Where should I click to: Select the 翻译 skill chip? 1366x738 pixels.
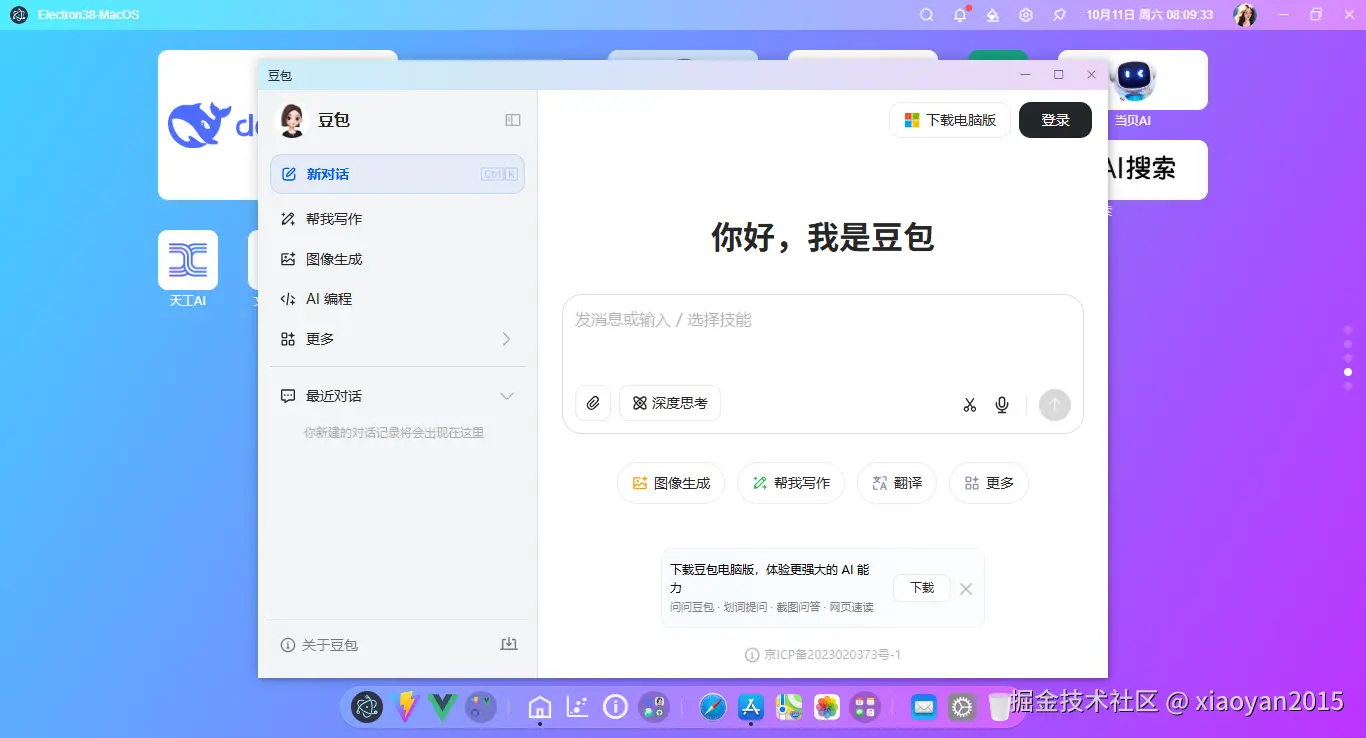[x=896, y=482]
